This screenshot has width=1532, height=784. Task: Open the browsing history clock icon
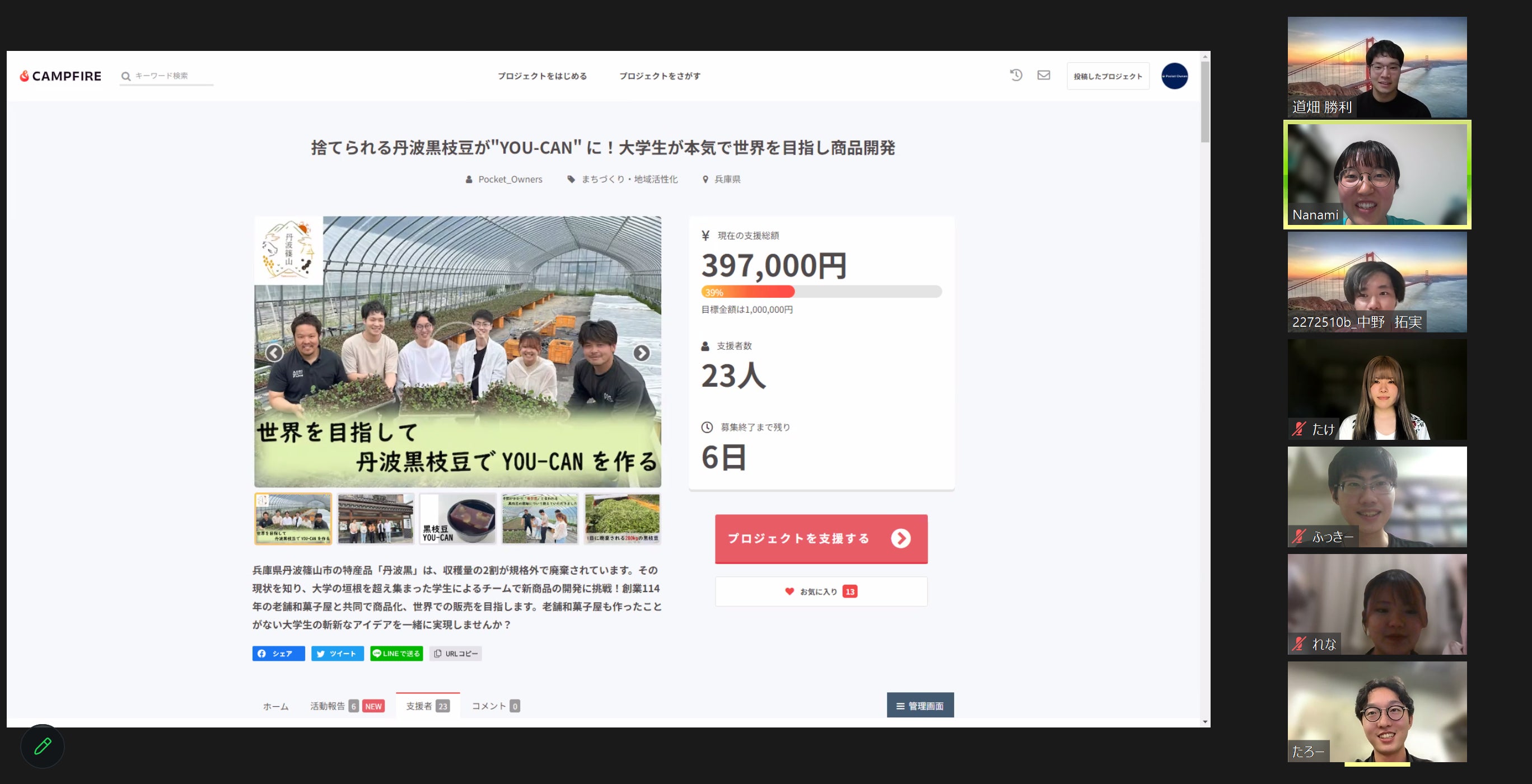pyautogui.click(x=1016, y=75)
